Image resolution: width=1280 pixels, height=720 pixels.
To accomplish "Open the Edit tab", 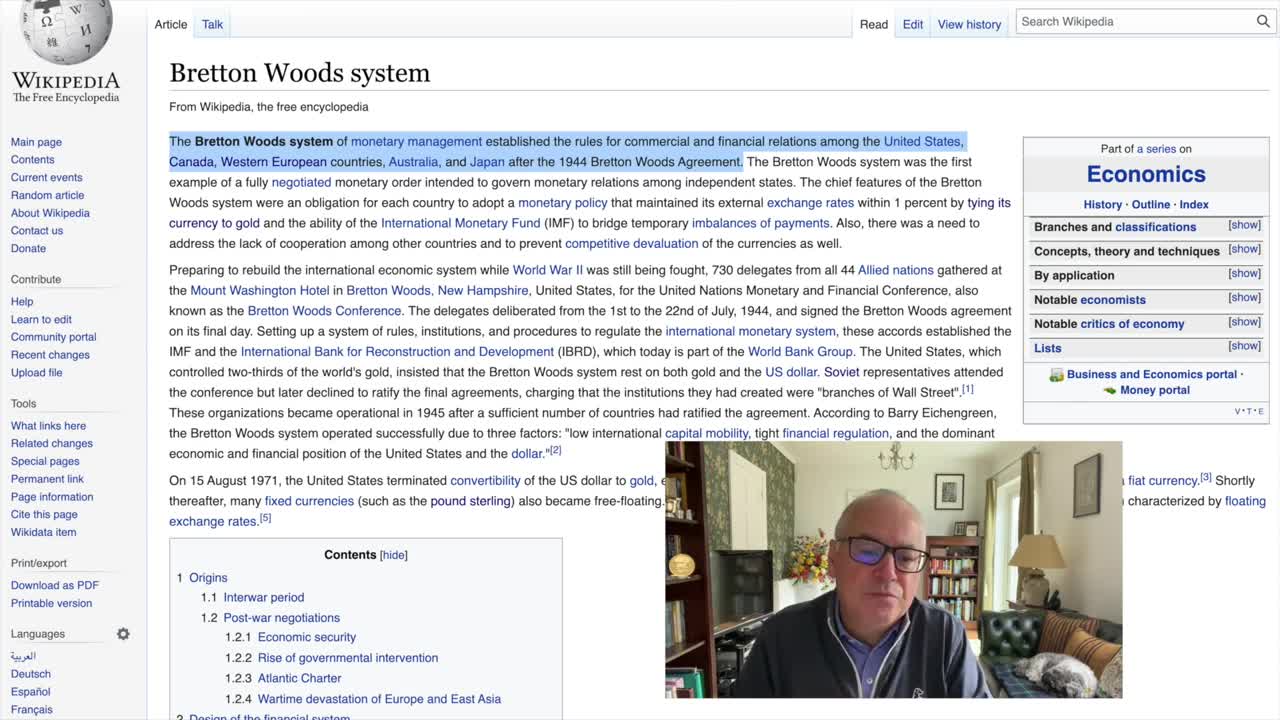I will (x=913, y=24).
